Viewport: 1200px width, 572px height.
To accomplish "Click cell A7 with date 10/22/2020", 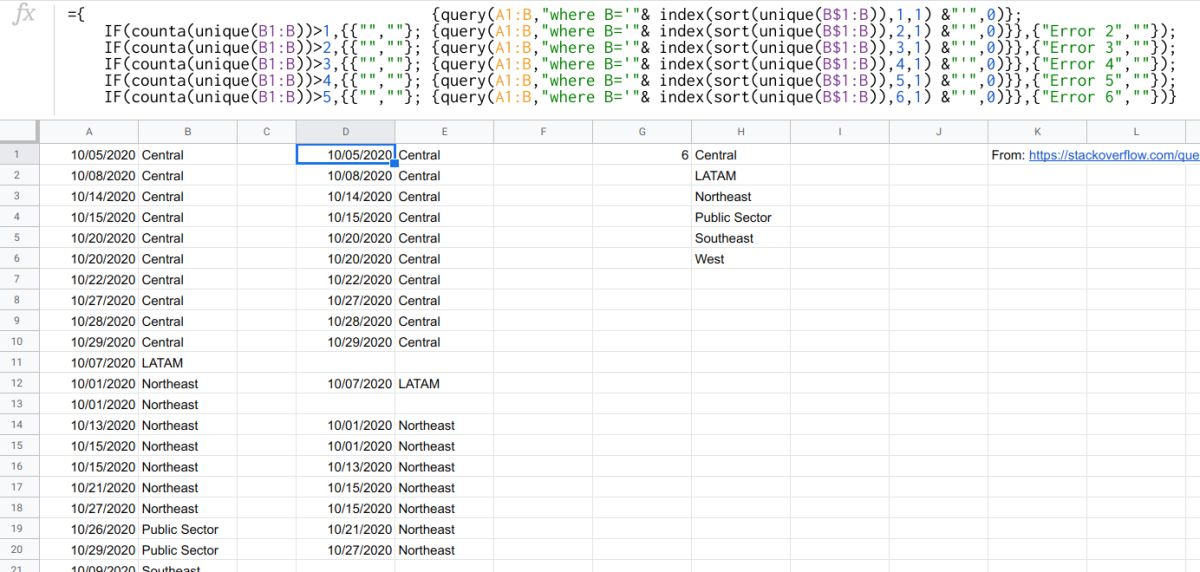I will (x=89, y=280).
